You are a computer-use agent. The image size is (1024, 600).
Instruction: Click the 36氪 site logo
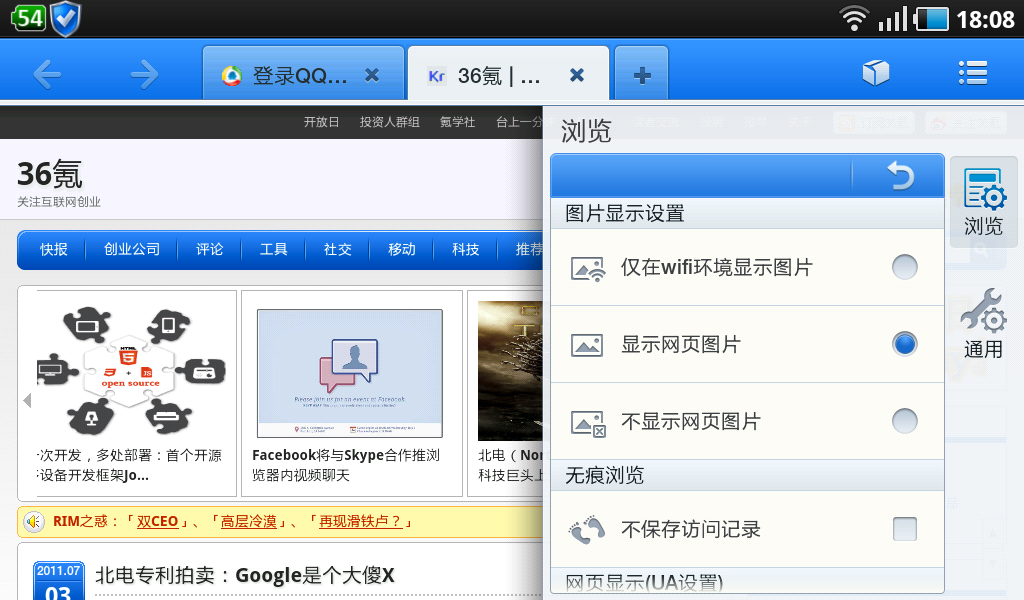click(x=50, y=174)
